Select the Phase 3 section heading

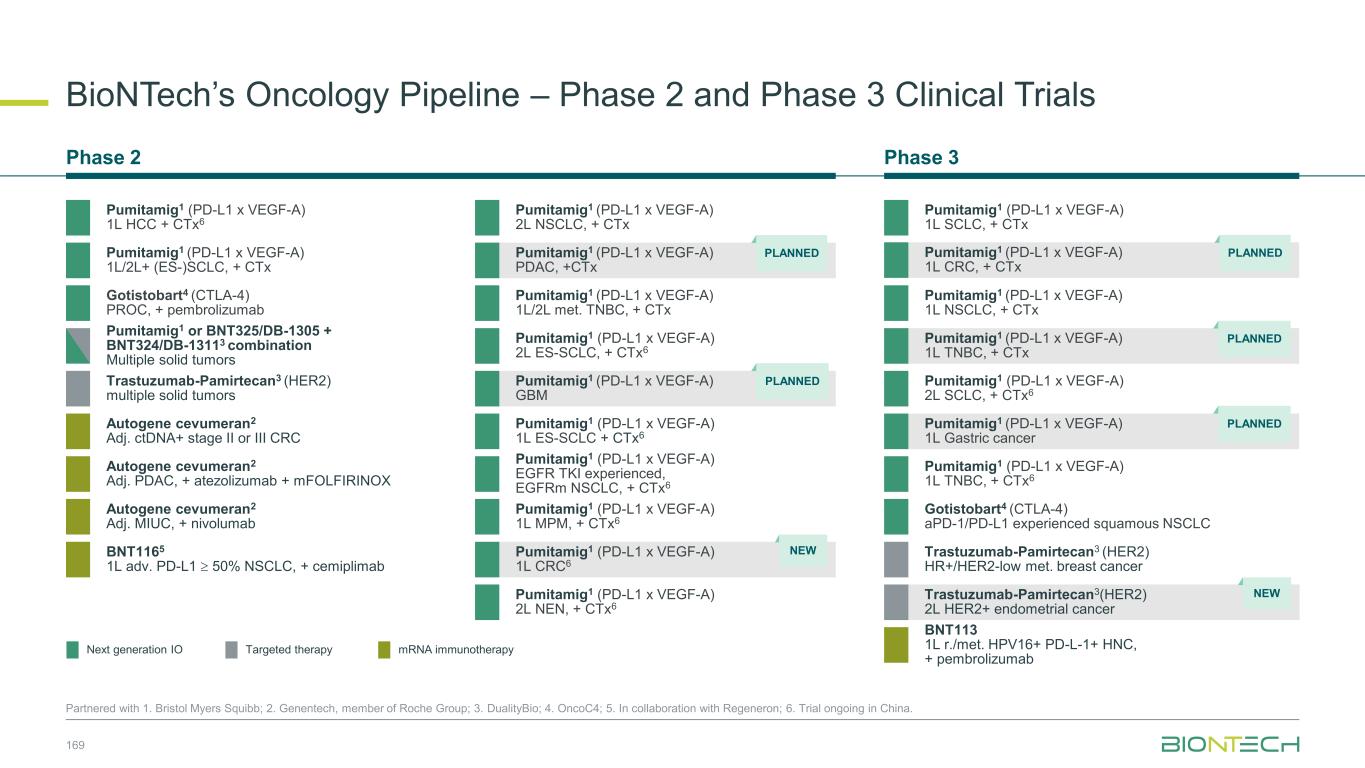coord(921,158)
